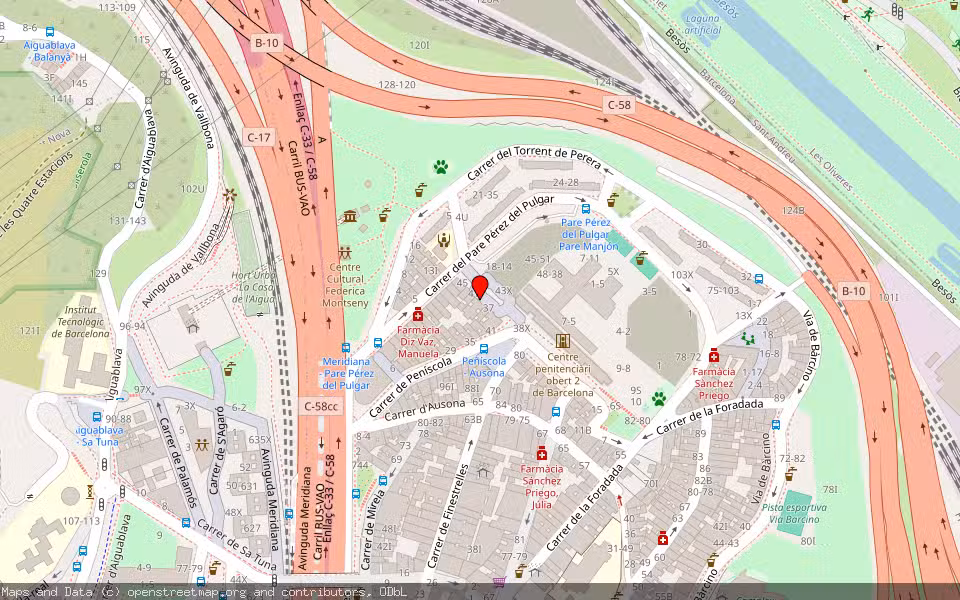Open the metro station icon at Meridiana - Pare Pérez del Pulgar
Viewport: 960px width, 600px height.
pyautogui.click(x=346, y=348)
